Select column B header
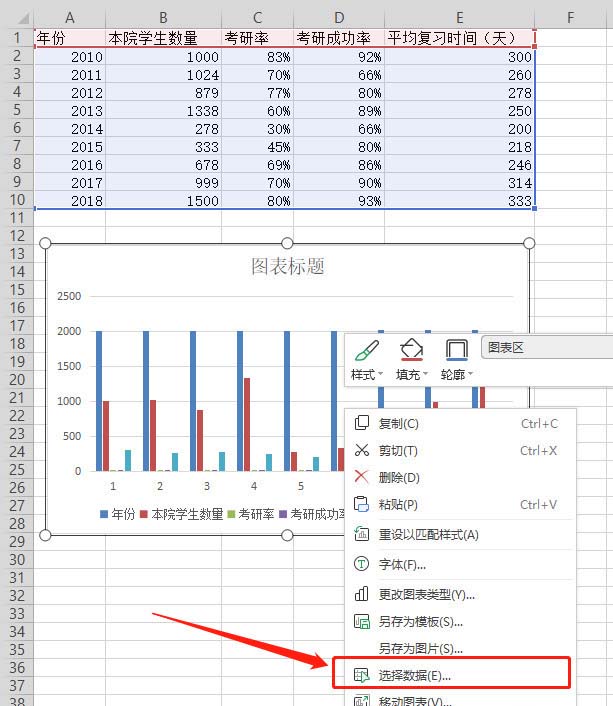613x706 pixels. pos(163,18)
